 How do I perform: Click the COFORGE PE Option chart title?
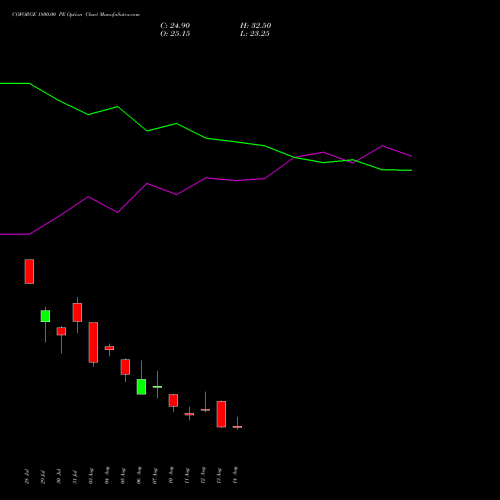[x=76, y=14]
